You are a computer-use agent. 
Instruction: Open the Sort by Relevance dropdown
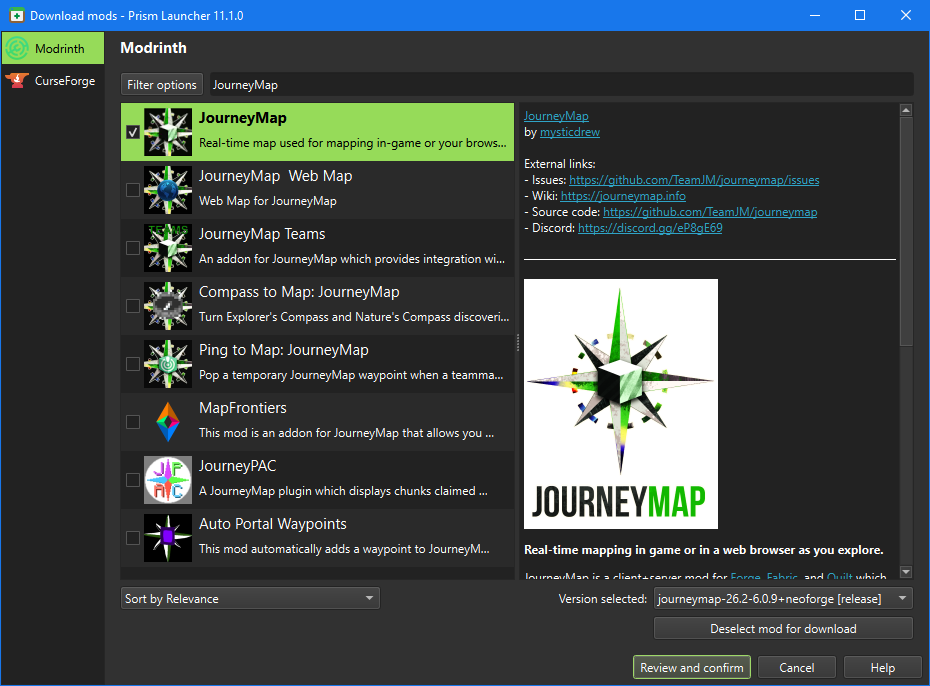point(250,598)
